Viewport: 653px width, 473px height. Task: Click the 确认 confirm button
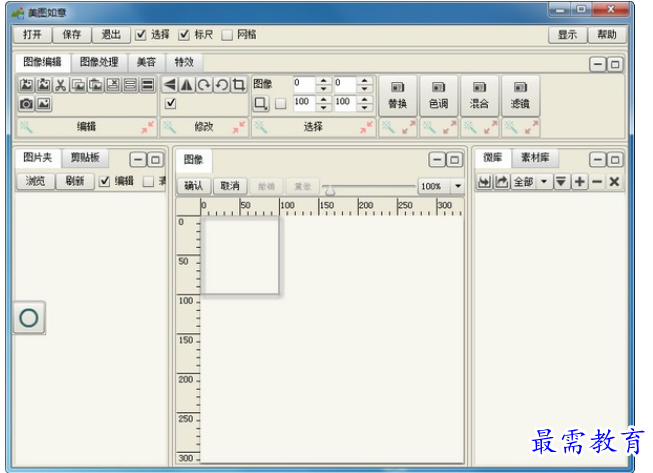click(x=193, y=186)
